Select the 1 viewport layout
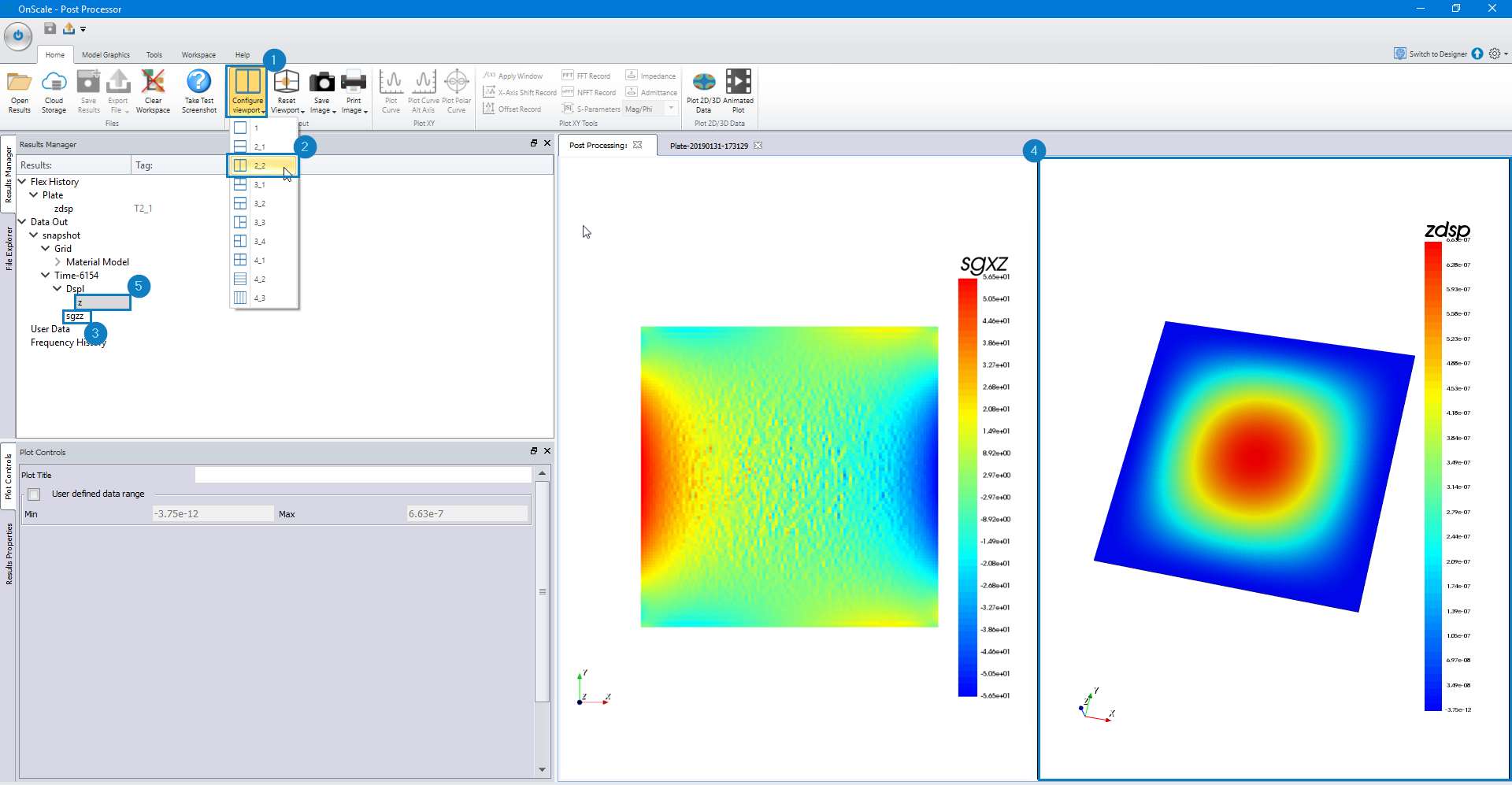Screen dimensions: 1512x785 pyautogui.click(x=264, y=128)
